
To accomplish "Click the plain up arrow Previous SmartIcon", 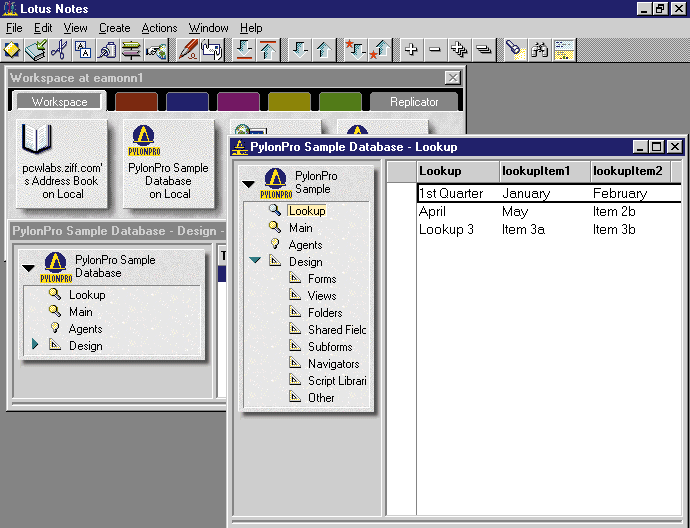I will click(324, 49).
